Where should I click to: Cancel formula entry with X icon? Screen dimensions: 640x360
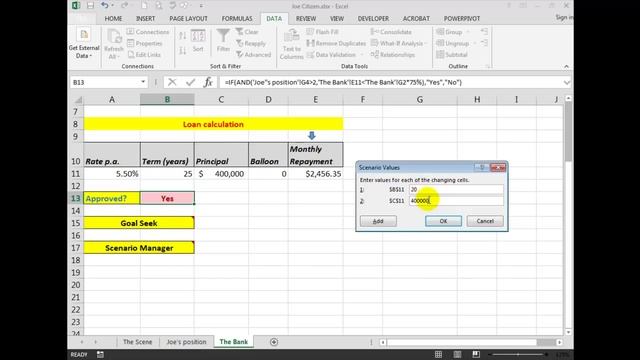tap(172, 82)
